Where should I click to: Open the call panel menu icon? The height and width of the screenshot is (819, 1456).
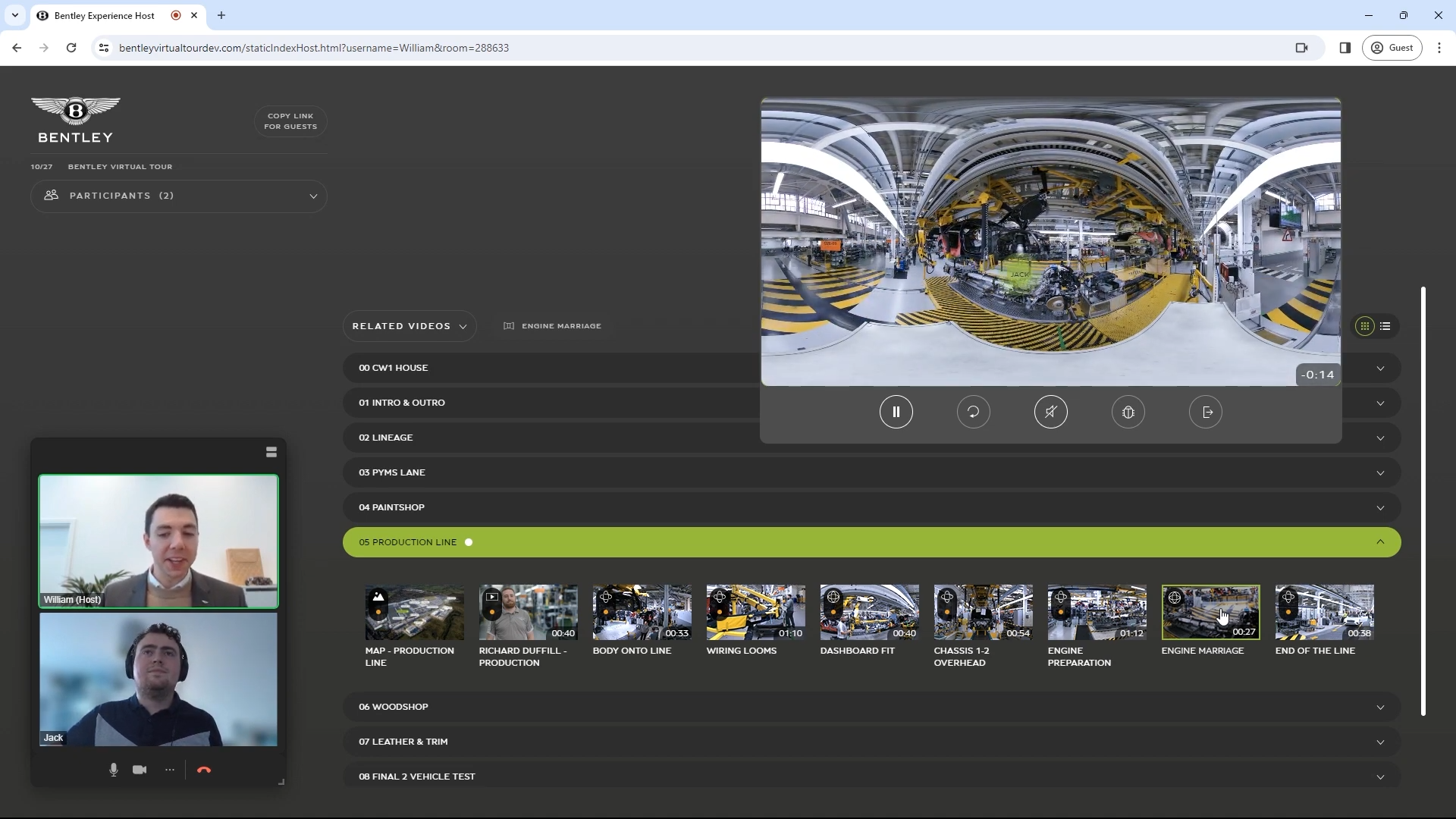coord(271,452)
